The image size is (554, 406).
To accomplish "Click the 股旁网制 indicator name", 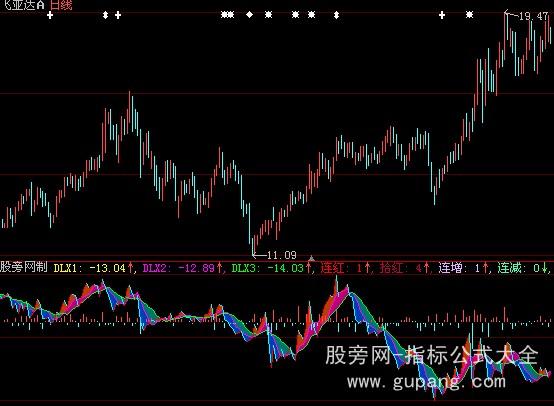I will coord(24,267).
